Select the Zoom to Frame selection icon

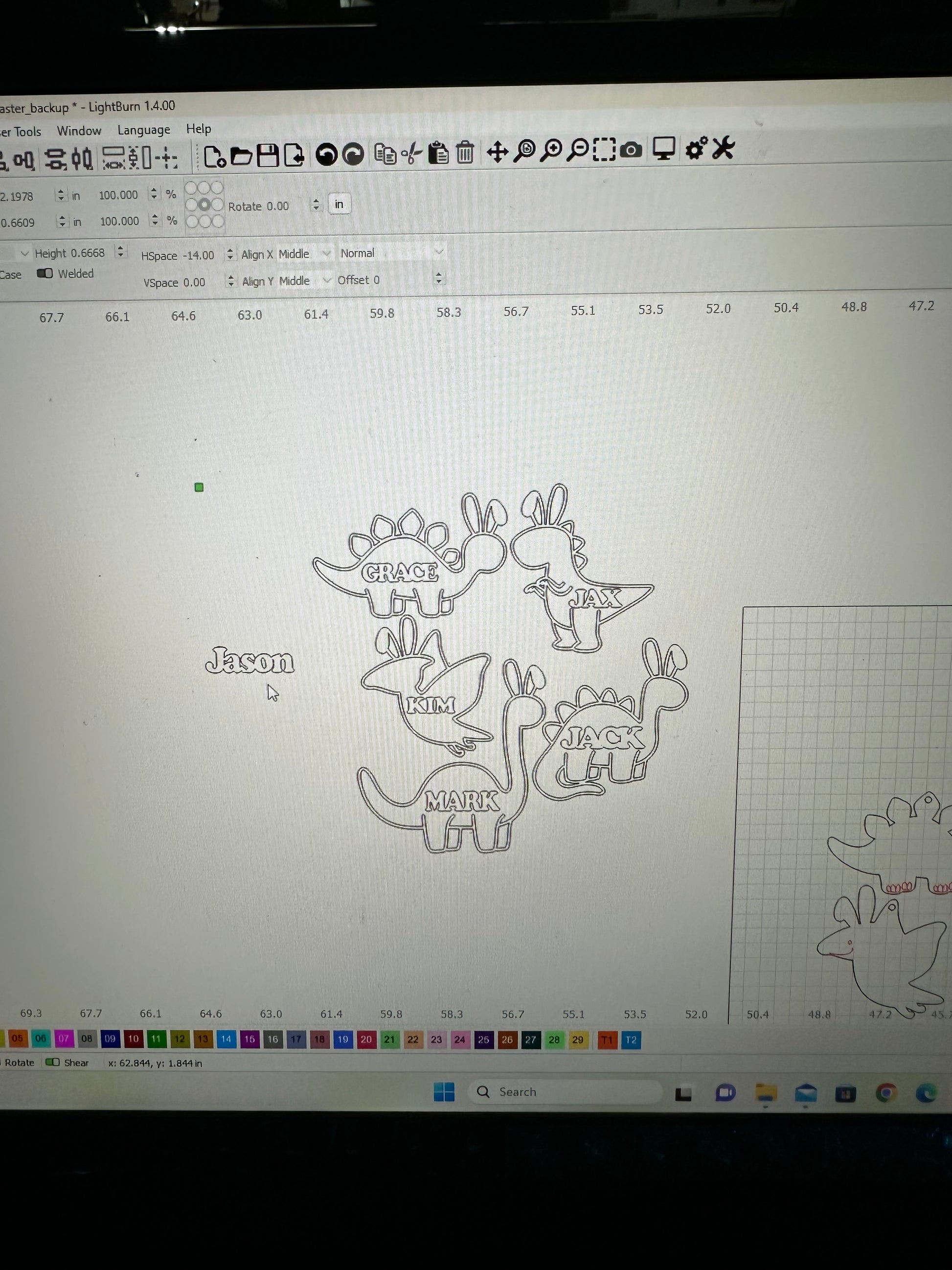click(604, 150)
